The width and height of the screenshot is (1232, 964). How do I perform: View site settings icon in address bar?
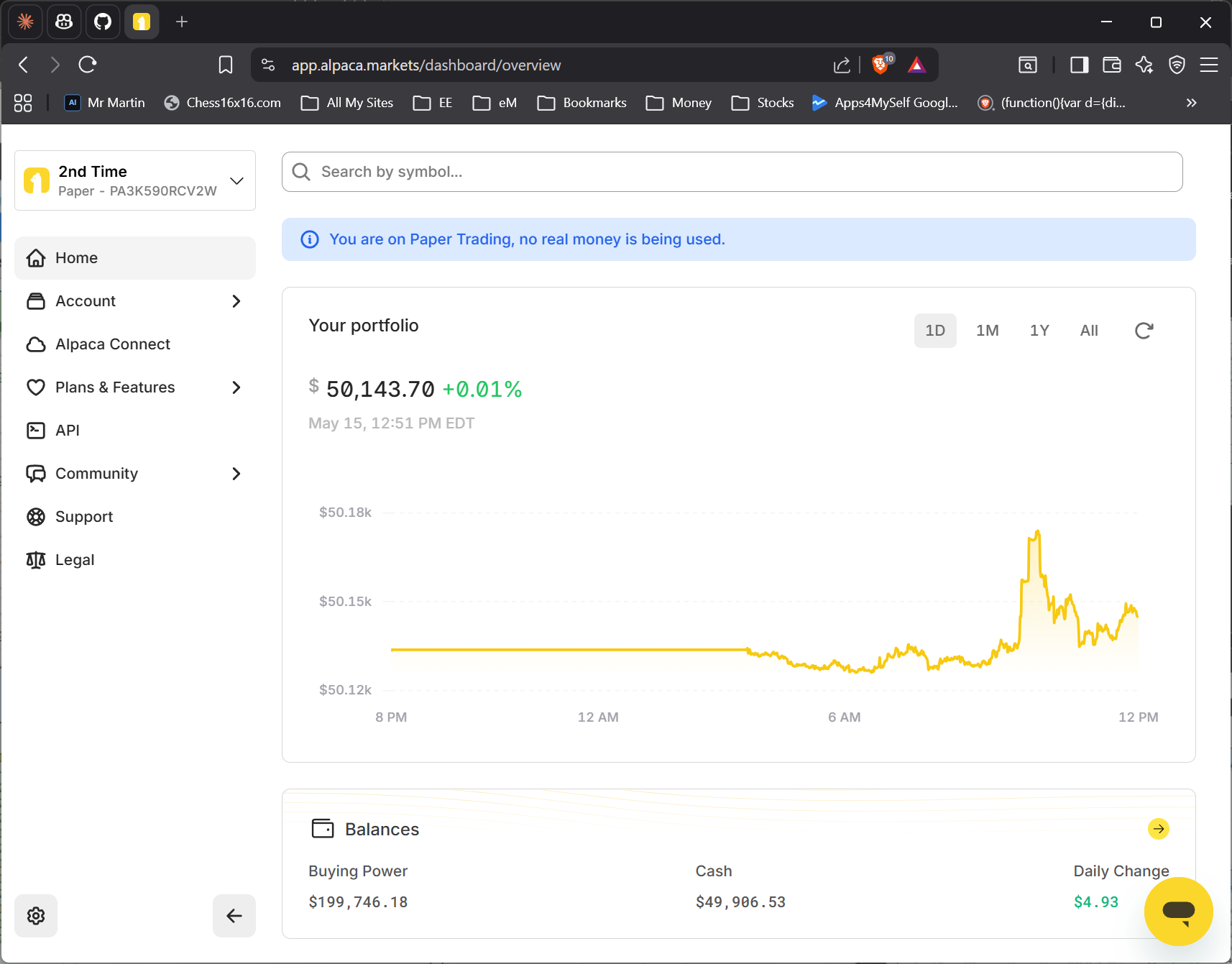pyautogui.click(x=268, y=65)
